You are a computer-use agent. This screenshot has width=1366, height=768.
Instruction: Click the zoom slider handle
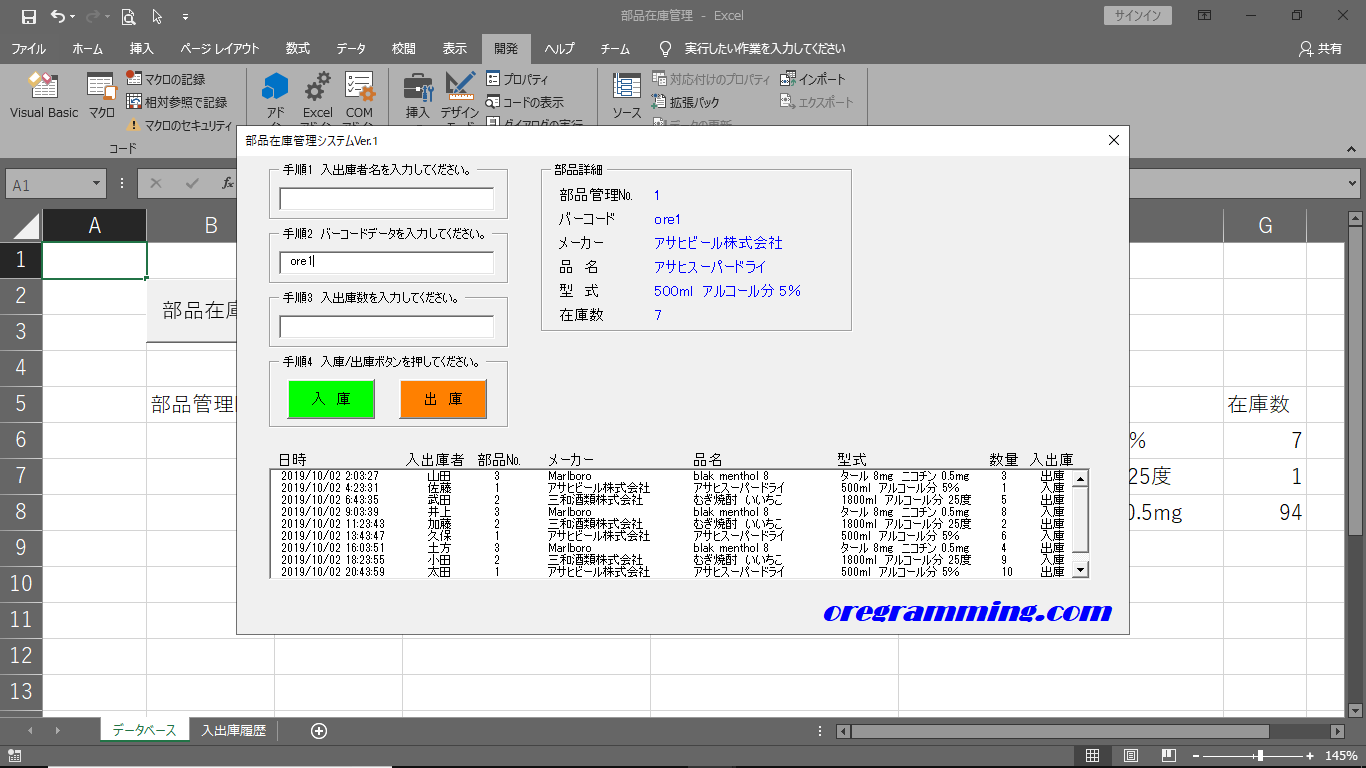(1260, 756)
